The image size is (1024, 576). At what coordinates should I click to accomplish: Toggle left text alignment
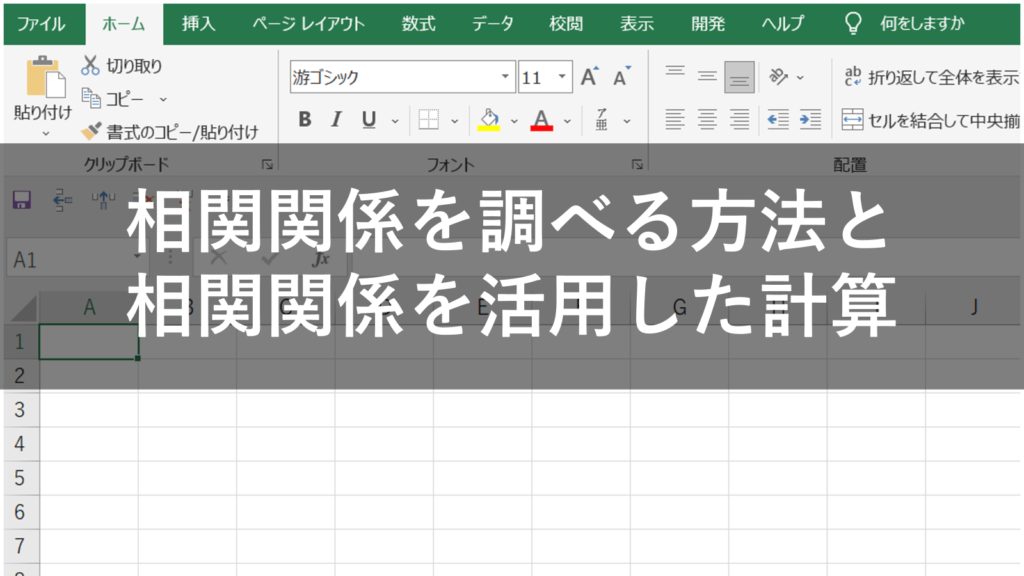pos(675,120)
